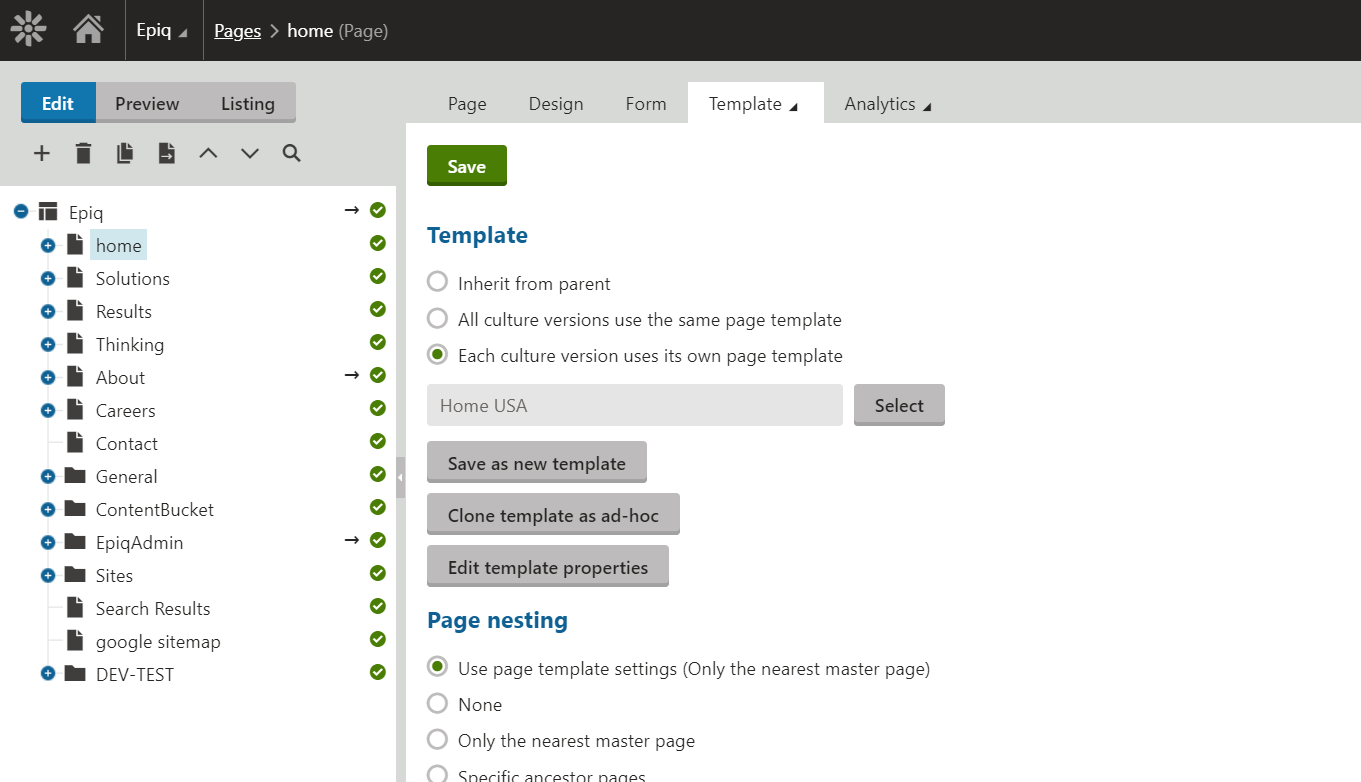Collapse the Epiq root node
Image resolution: width=1361 pixels, height=782 pixels.
pyautogui.click(x=21, y=212)
